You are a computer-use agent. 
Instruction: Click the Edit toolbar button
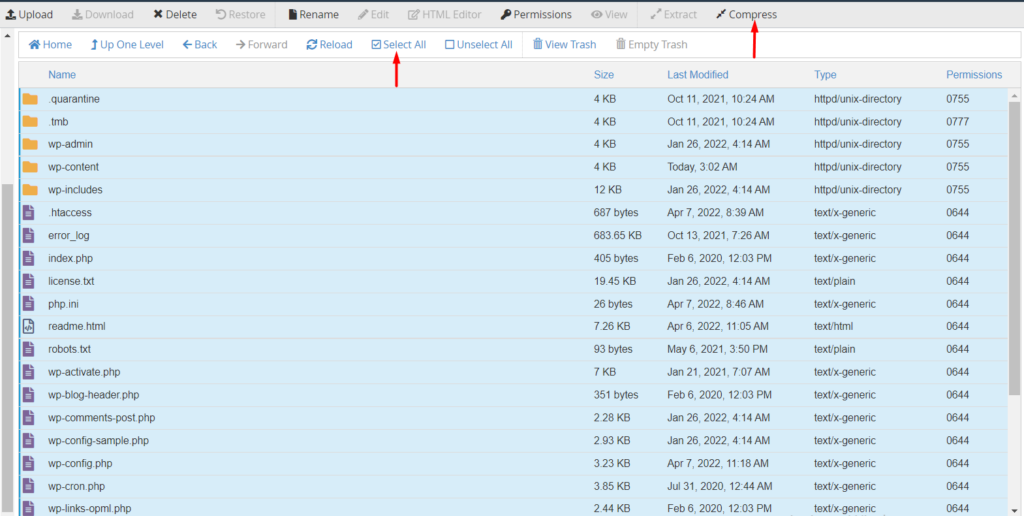pos(374,14)
